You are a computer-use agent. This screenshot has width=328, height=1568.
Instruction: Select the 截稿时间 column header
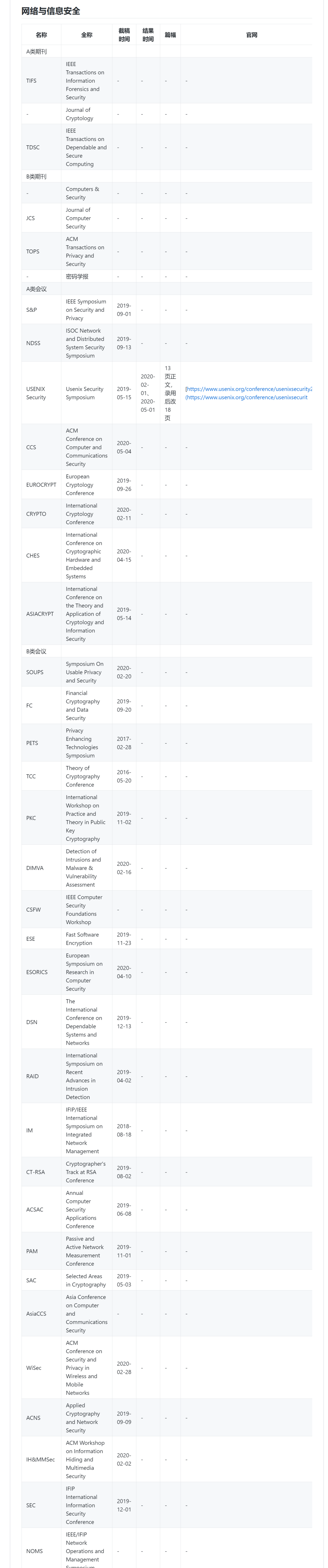pos(124,35)
